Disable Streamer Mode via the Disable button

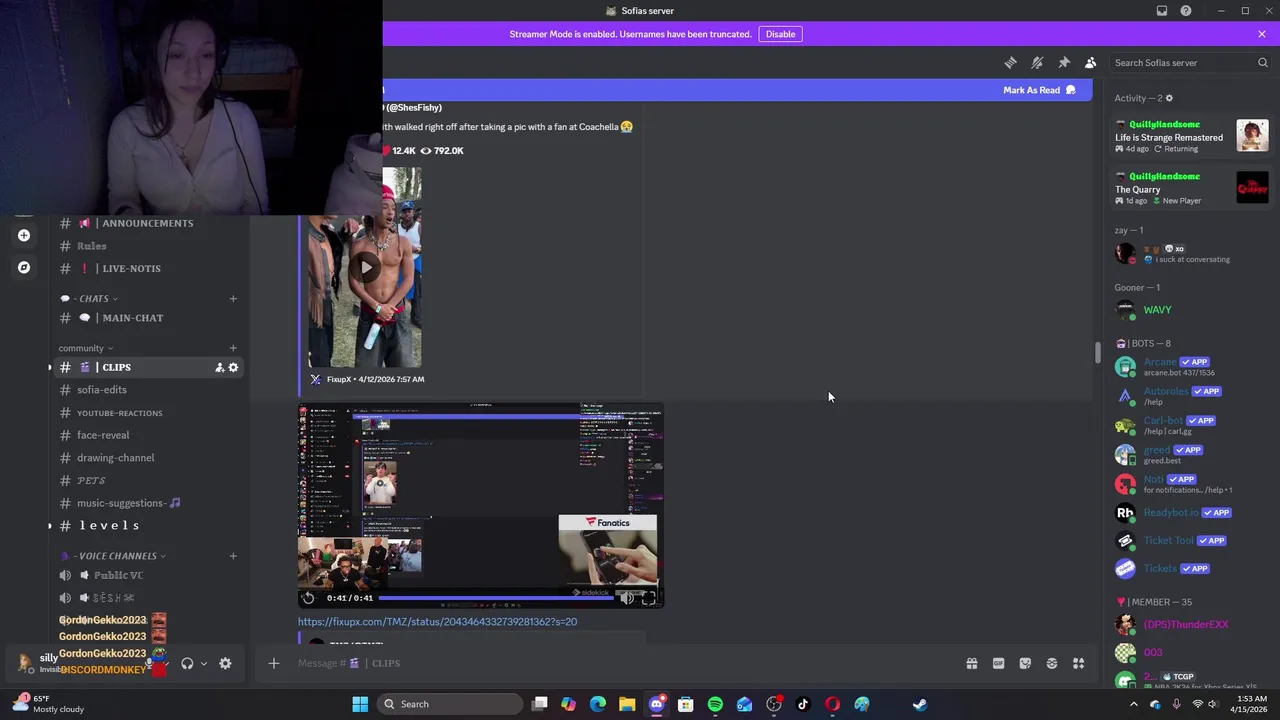point(780,34)
